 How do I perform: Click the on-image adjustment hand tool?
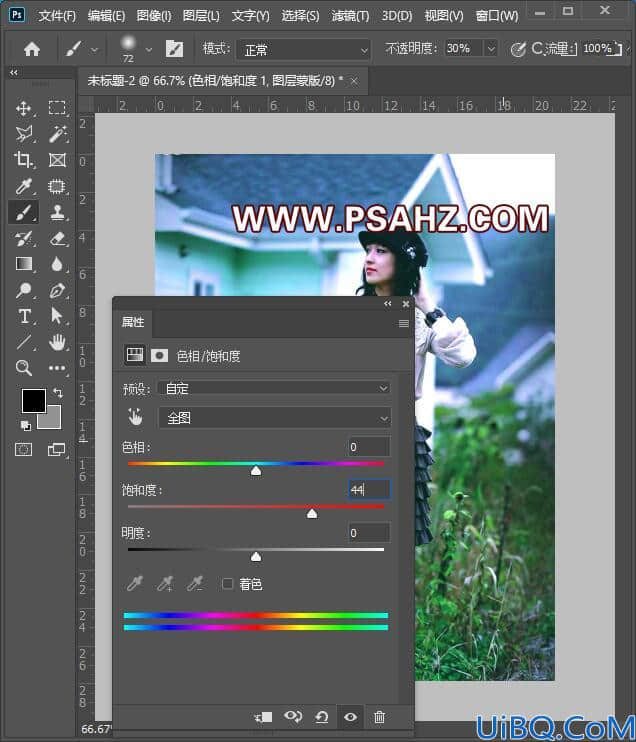135,417
